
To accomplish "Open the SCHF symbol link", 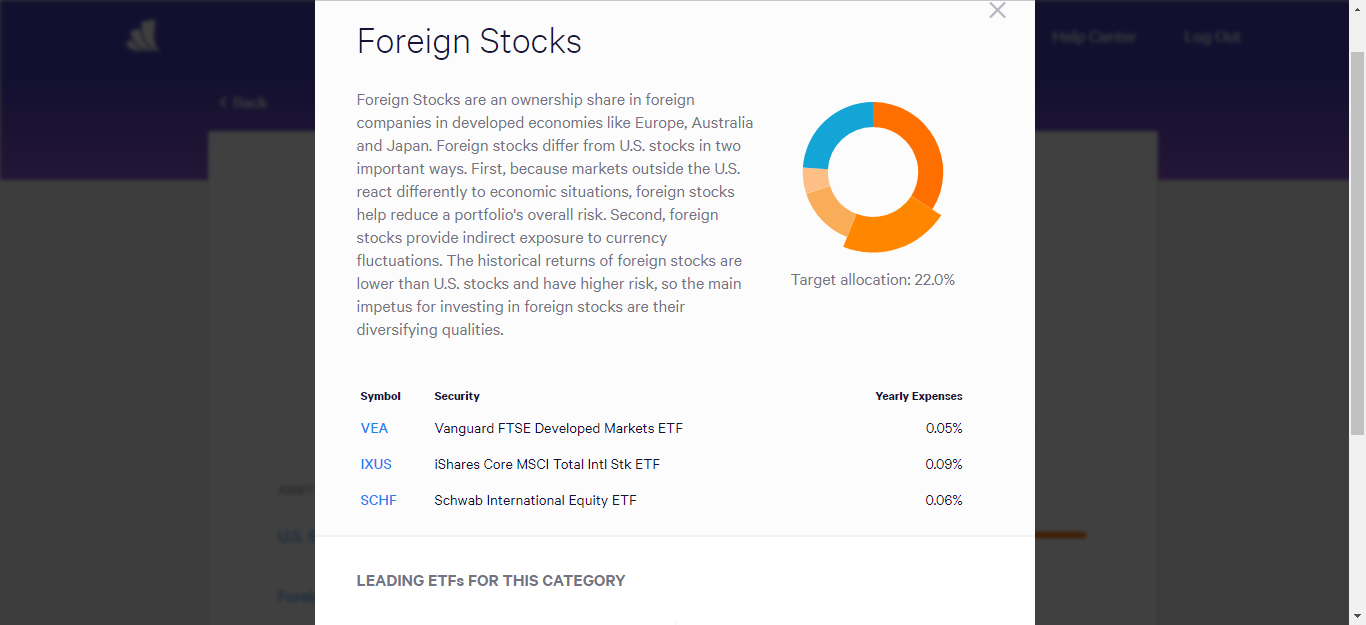I will point(378,500).
